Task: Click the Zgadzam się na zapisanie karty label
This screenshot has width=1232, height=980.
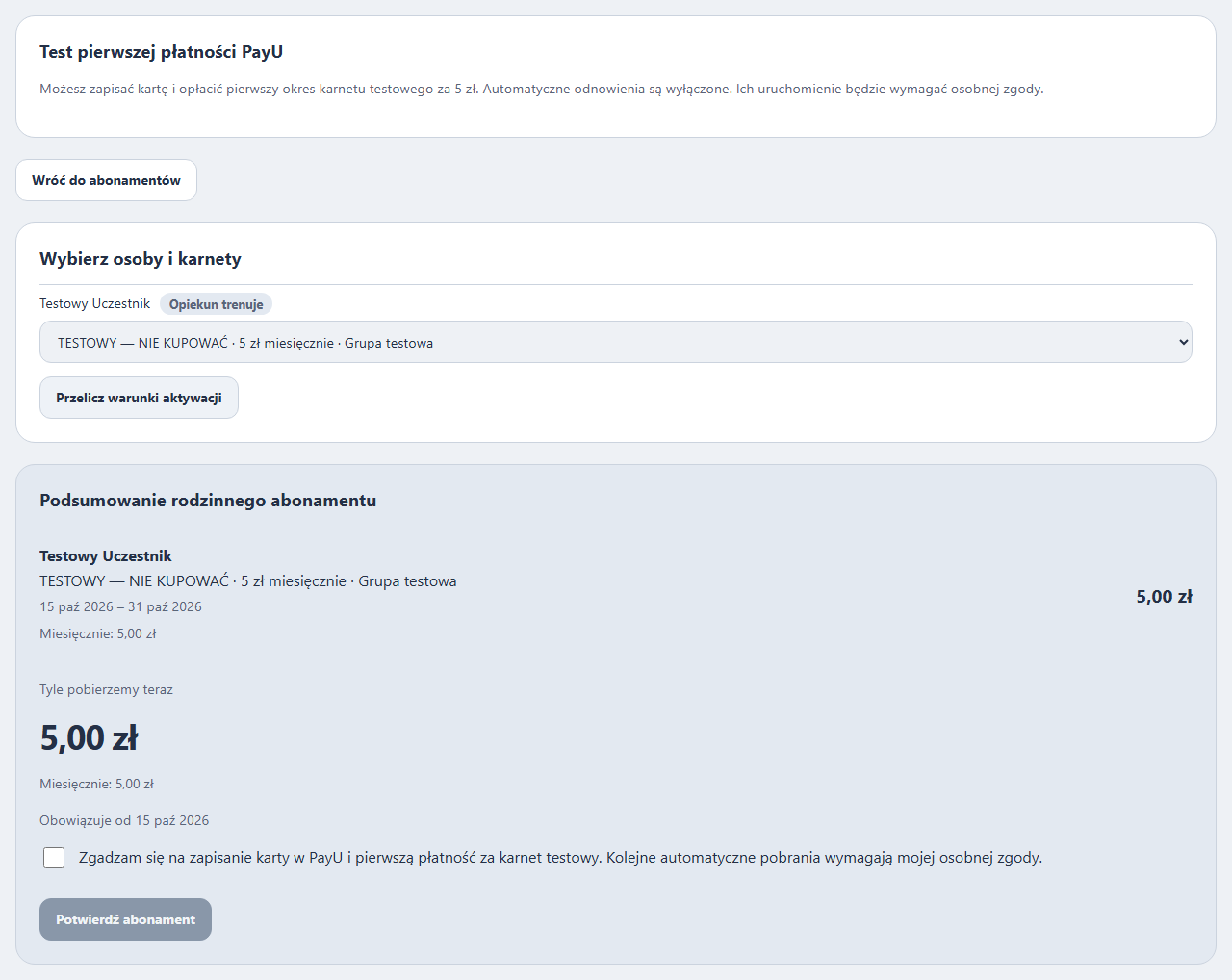Action: 560,858
